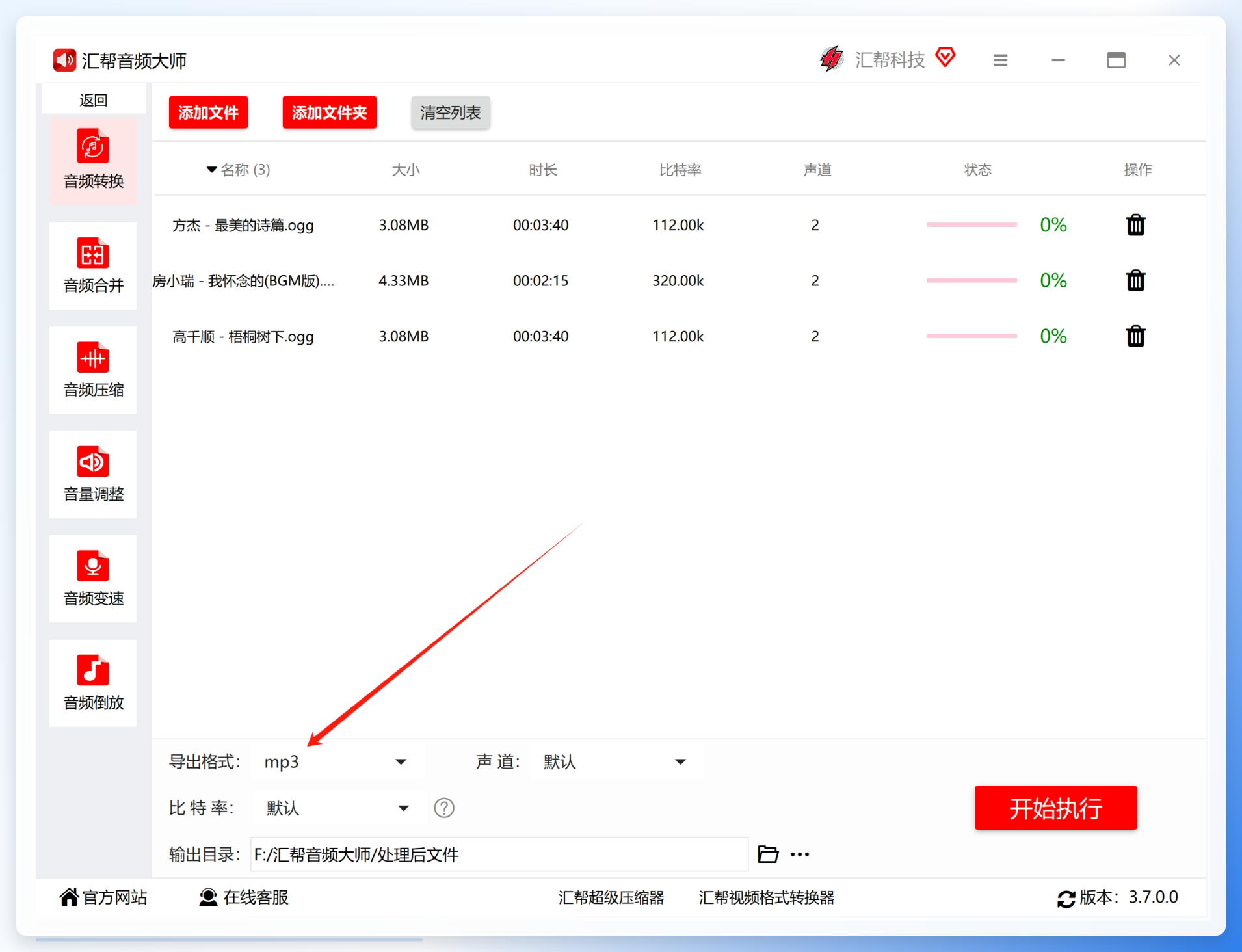Open the hamburger menu in title bar

pos(1000,60)
